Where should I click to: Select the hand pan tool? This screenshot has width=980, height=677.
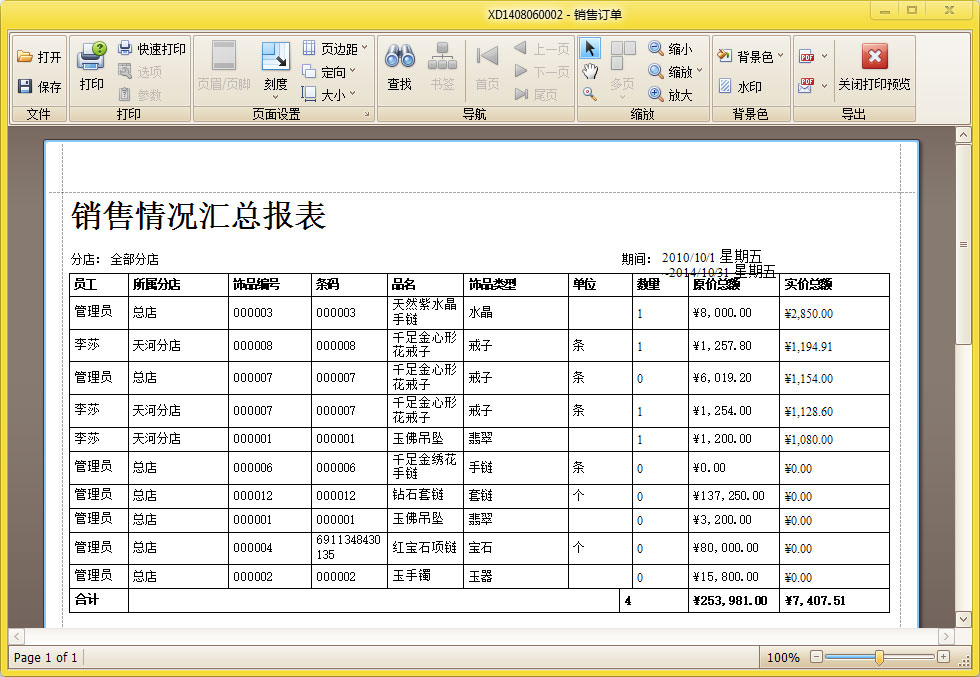(x=589, y=71)
